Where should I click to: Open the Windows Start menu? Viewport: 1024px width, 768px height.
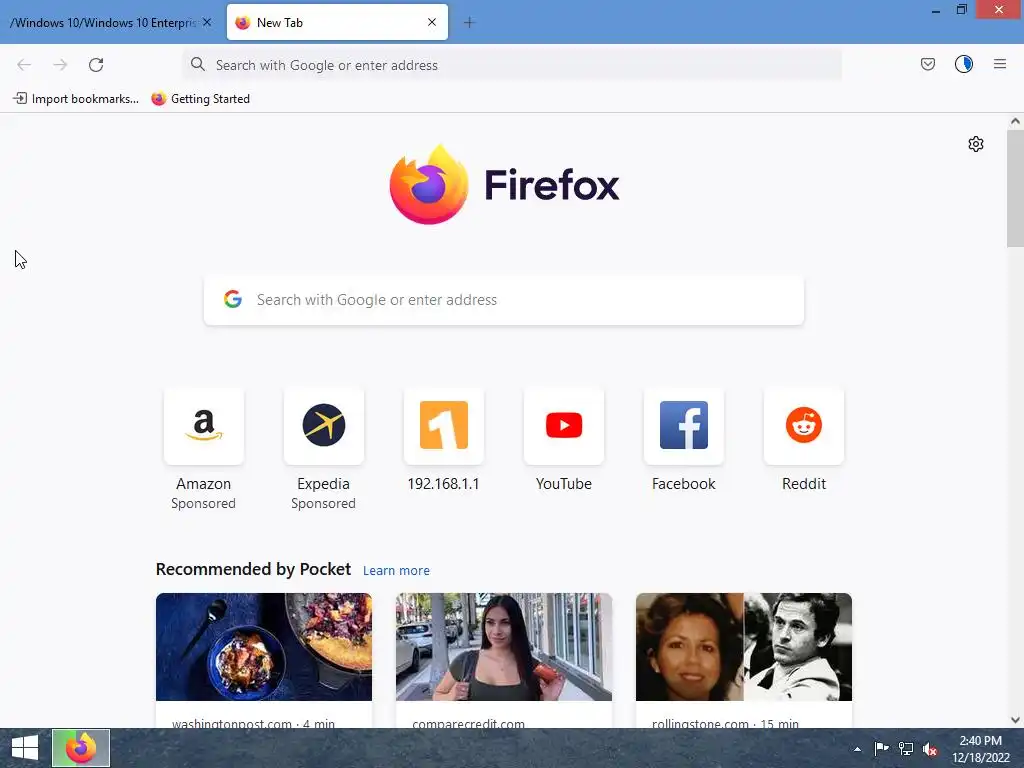tap(25, 748)
